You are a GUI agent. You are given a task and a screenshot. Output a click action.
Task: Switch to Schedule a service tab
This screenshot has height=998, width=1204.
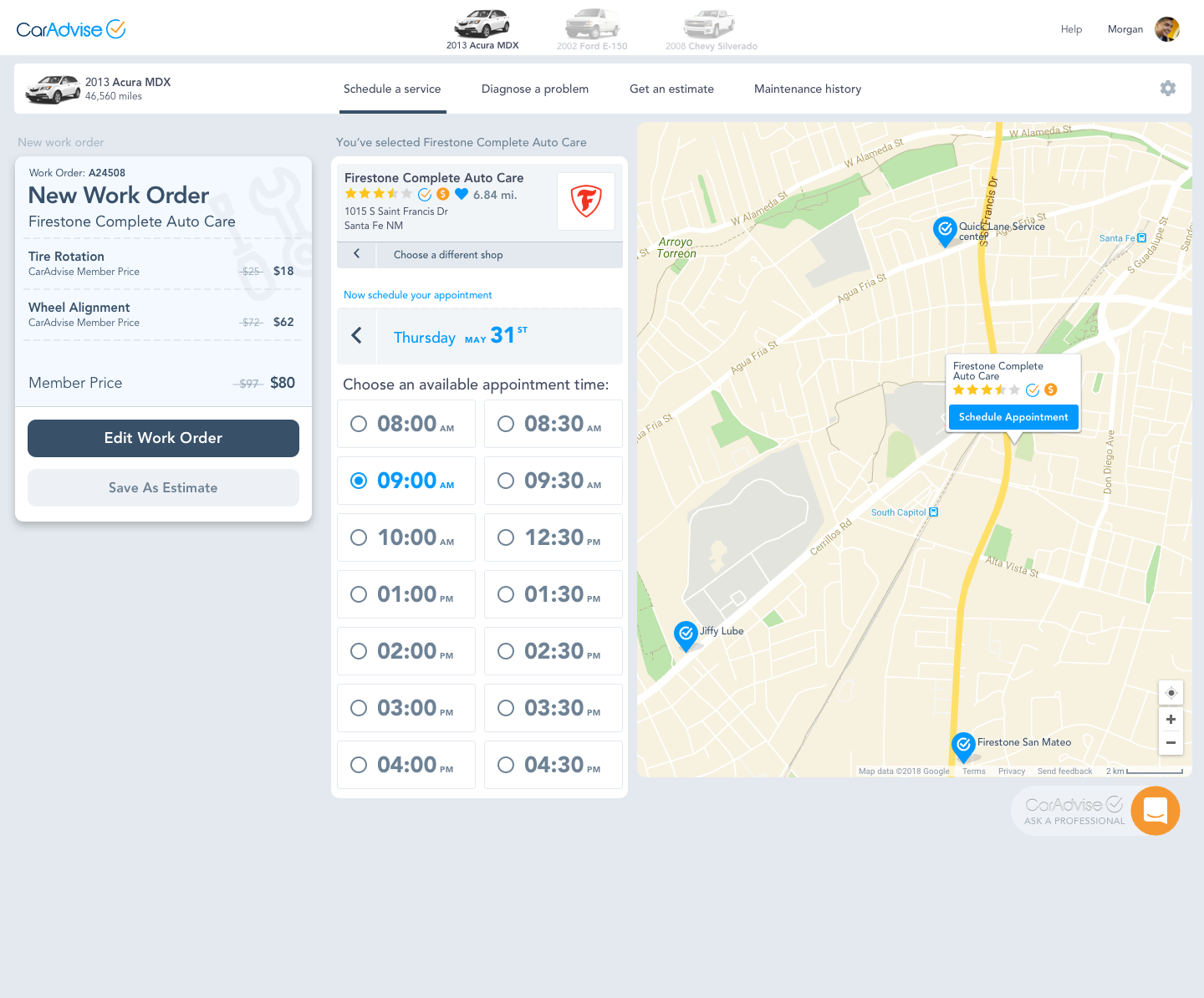(392, 89)
